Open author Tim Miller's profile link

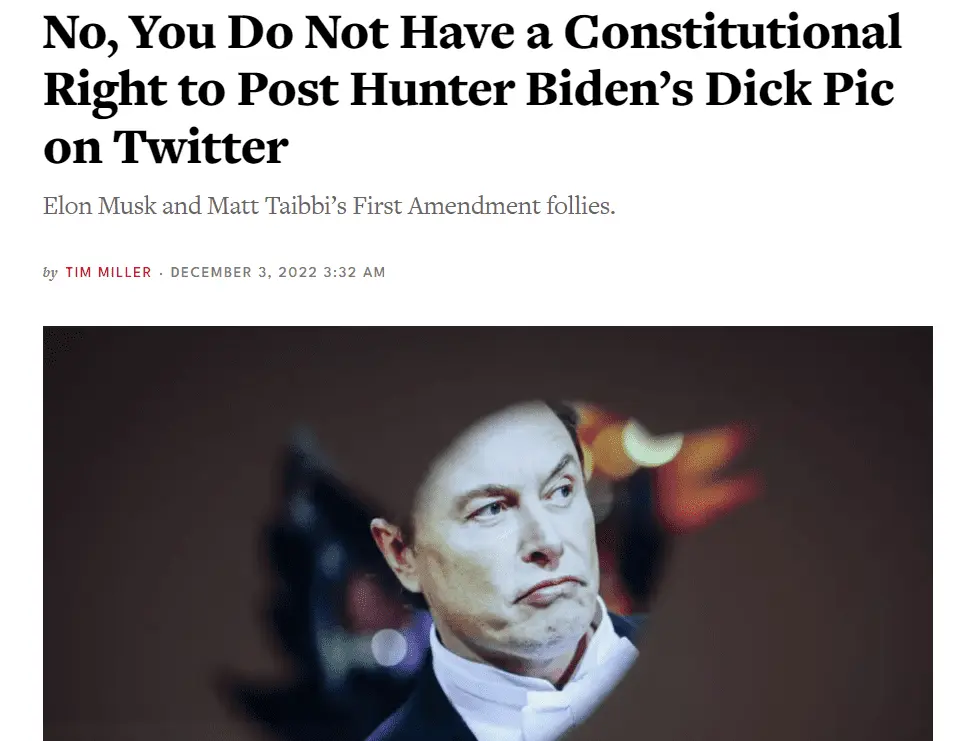[x=108, y=272]
